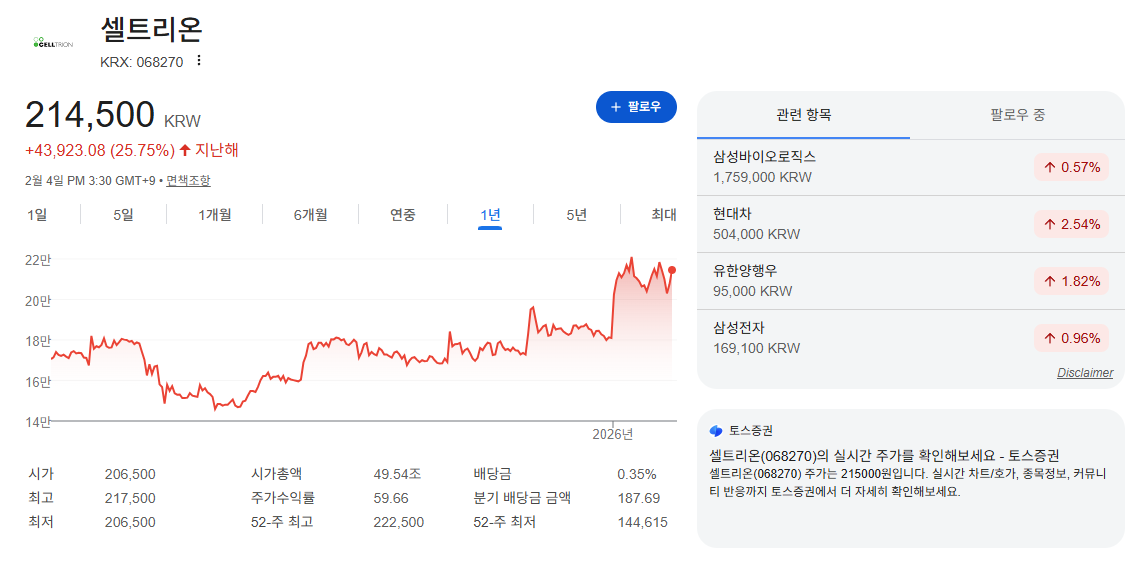Screen dimensions: 1140x561
Task: Click the 214,500 current price value
Action: tap(90, 115)
